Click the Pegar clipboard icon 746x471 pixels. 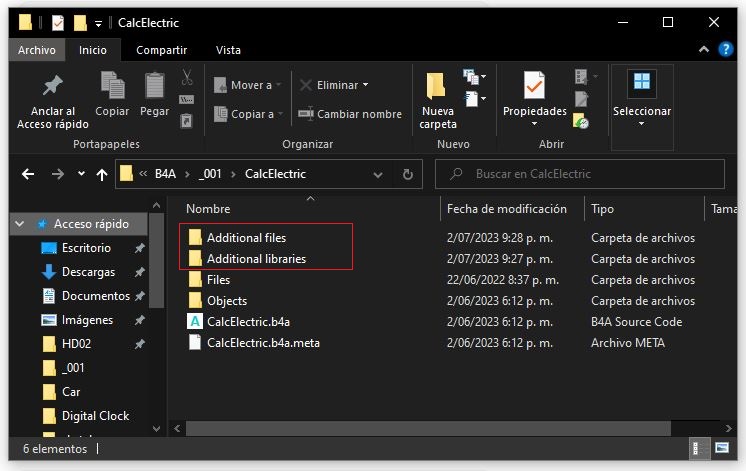(154, 88)
